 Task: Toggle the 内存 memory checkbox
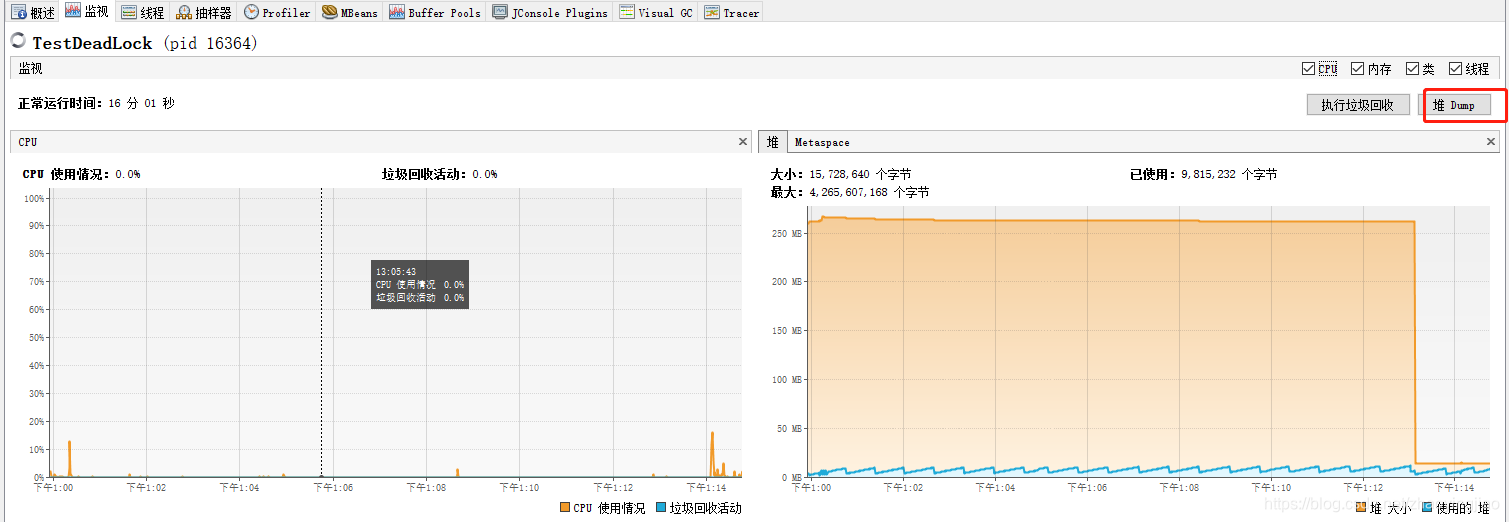tap(1357, 69)
